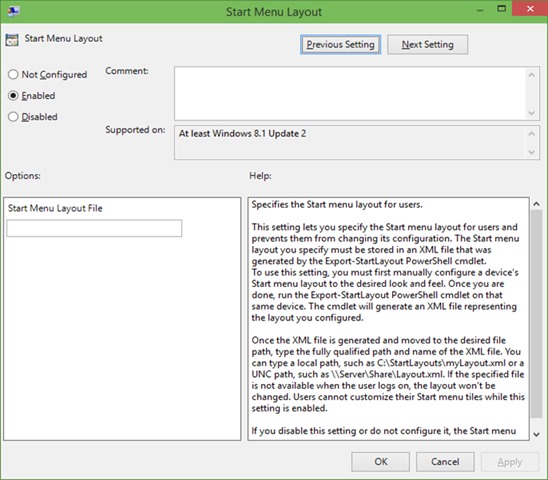Click the Comment box down arrow
This screenshot has width=548, height=480.
pos(532,113)
